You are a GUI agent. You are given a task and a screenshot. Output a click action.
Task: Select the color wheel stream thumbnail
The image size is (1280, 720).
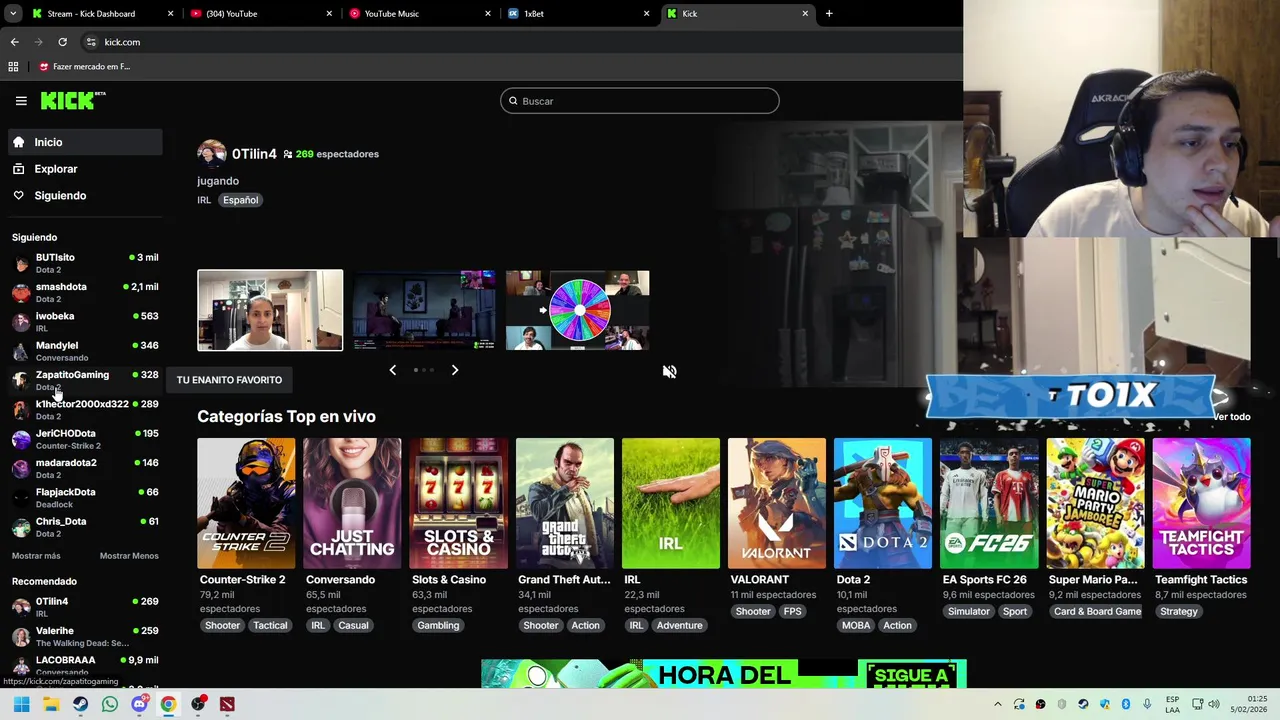577,310
